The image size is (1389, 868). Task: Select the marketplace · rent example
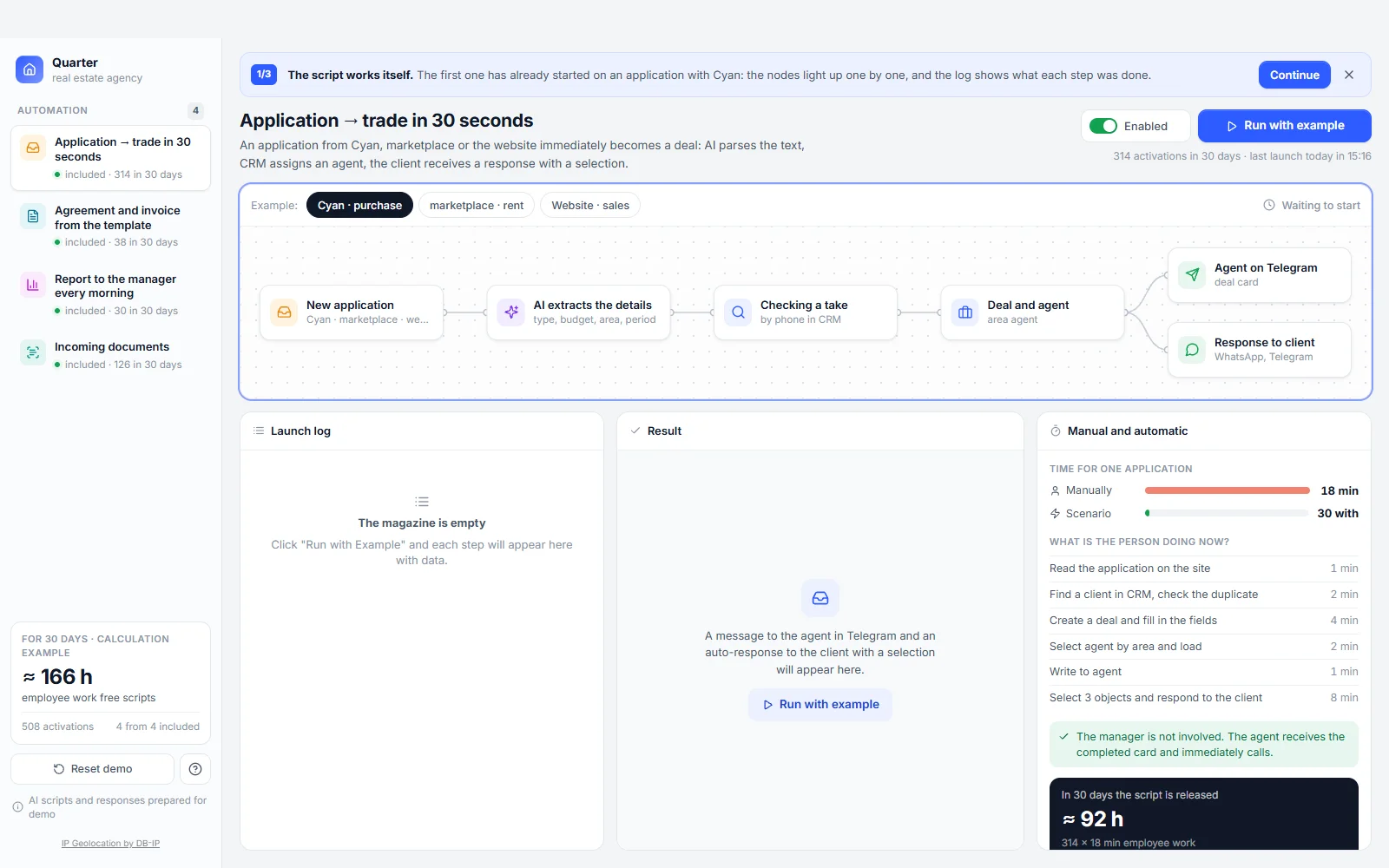(477, 206)
